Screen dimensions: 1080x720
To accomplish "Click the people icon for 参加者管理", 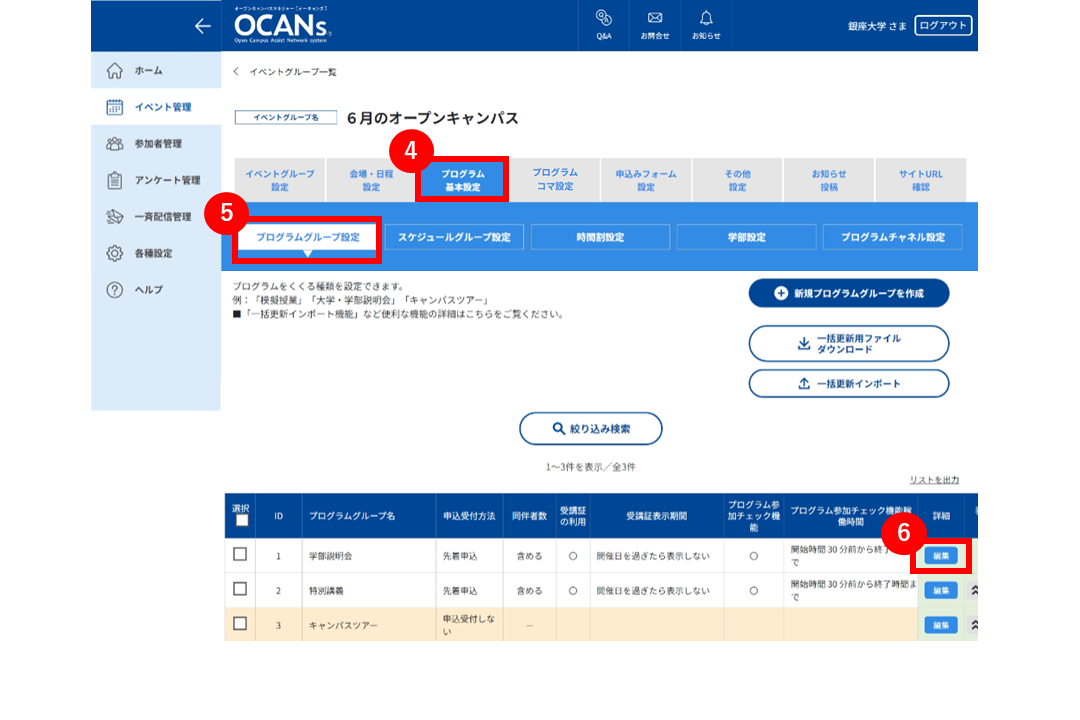I will tap(115, 143).
